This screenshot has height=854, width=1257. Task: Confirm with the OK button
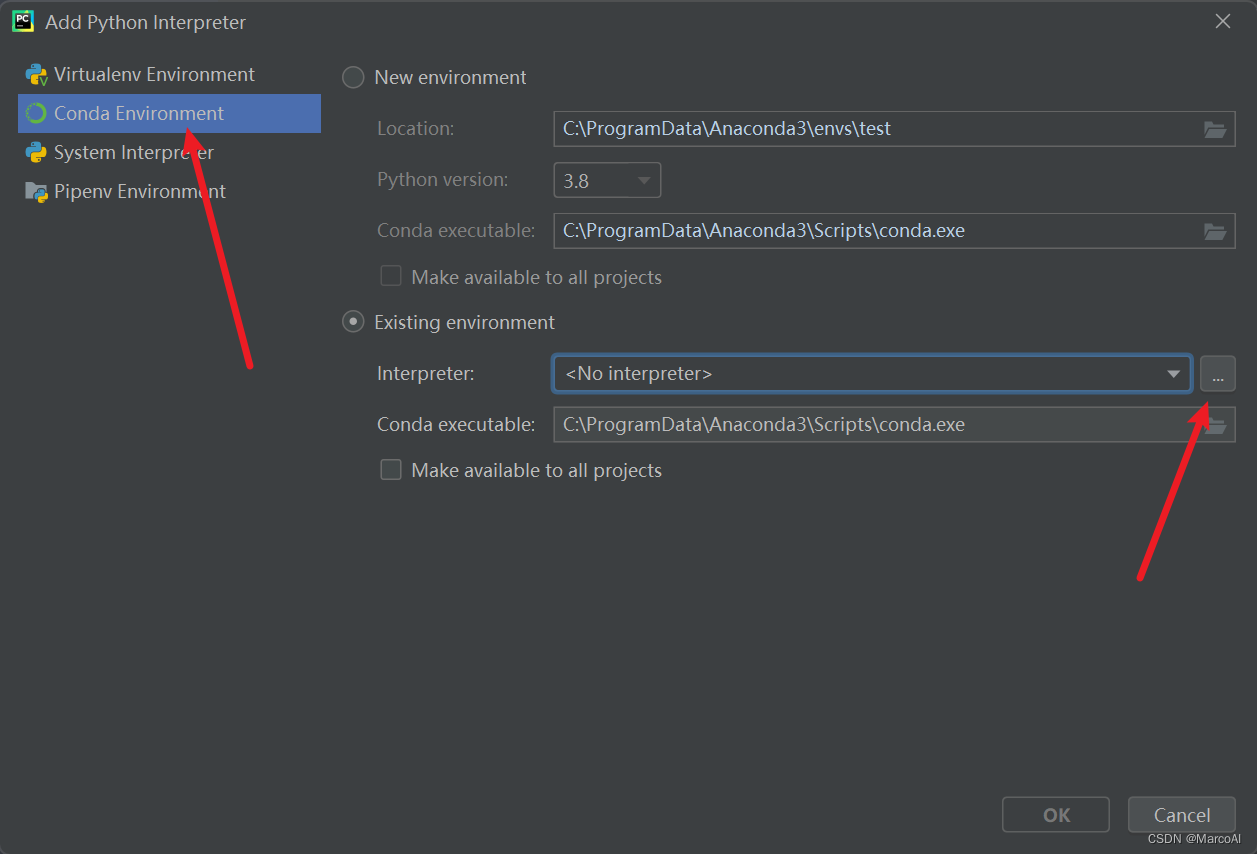pyautogui.click(x=1056, y=815)
